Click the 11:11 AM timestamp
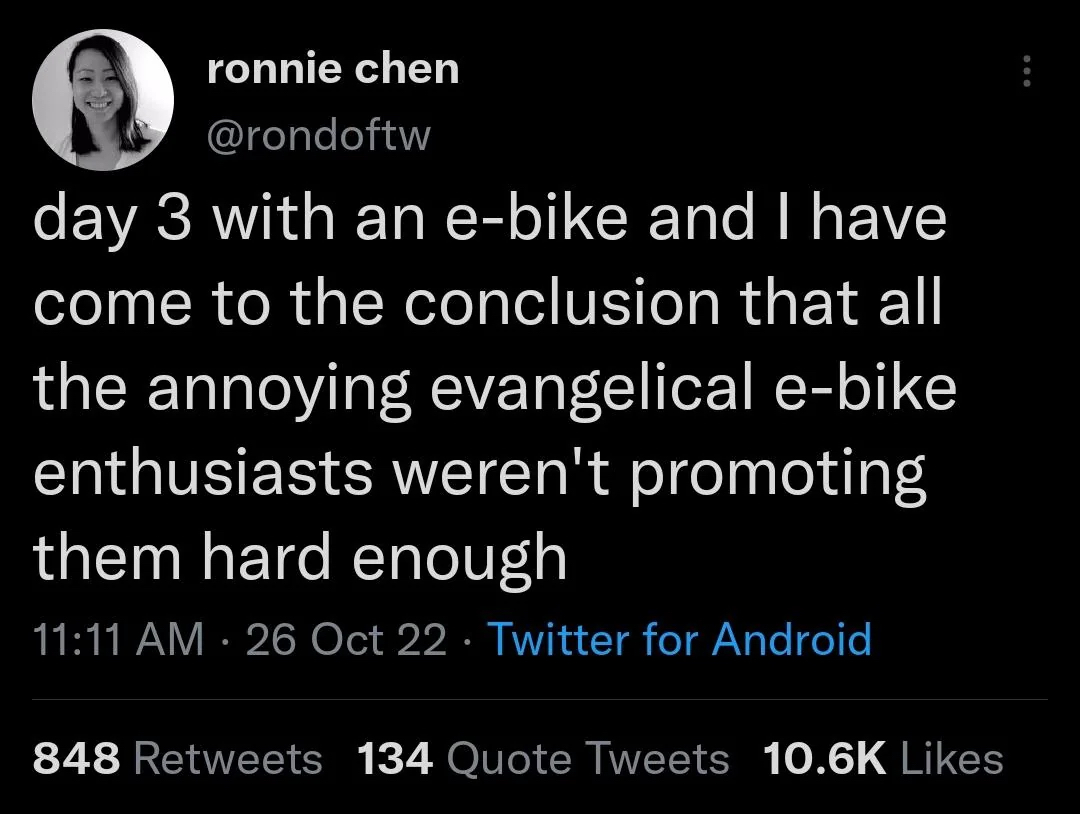Image resolution: width=1080 pixels, height=814 pixels. click(118, 638)
